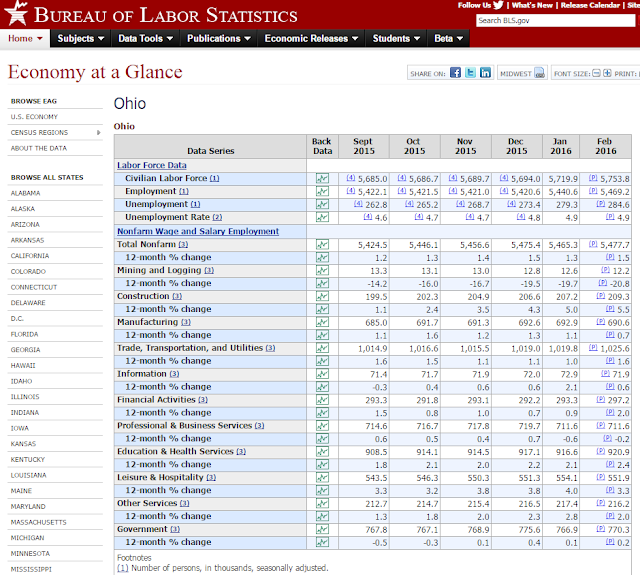Open back data chart for Other Services
Viewport: 640px width, 575px height.
click(322, 503)
